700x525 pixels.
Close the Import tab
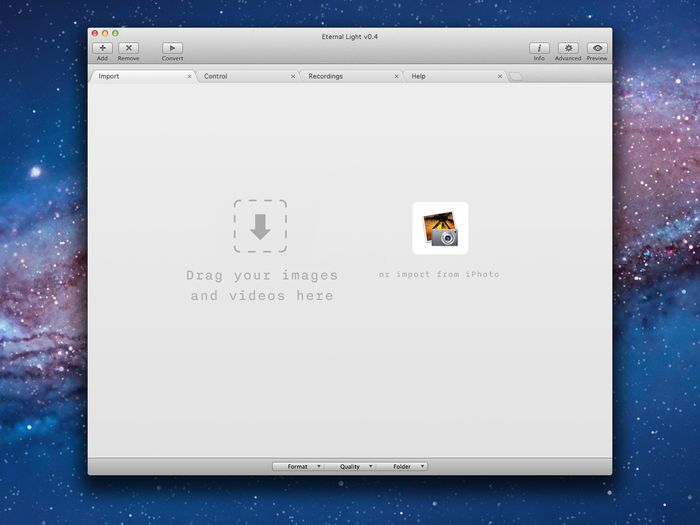pos(189,76)
